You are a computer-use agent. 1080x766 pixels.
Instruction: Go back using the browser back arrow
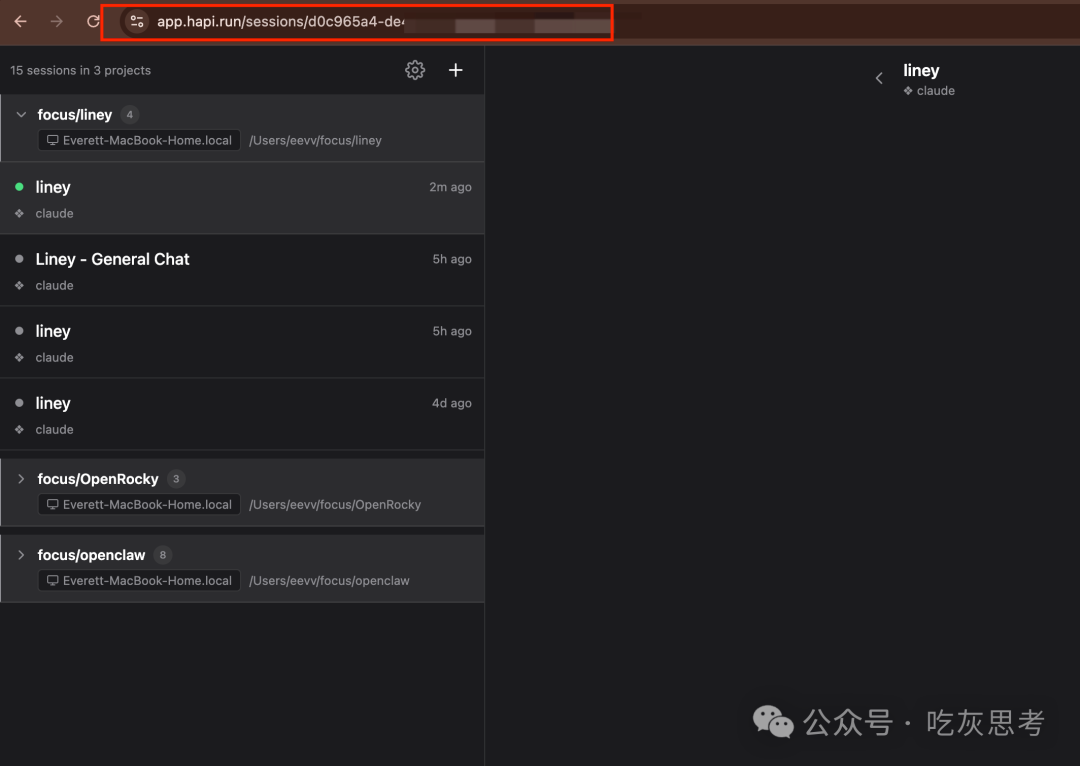[21, 21]
